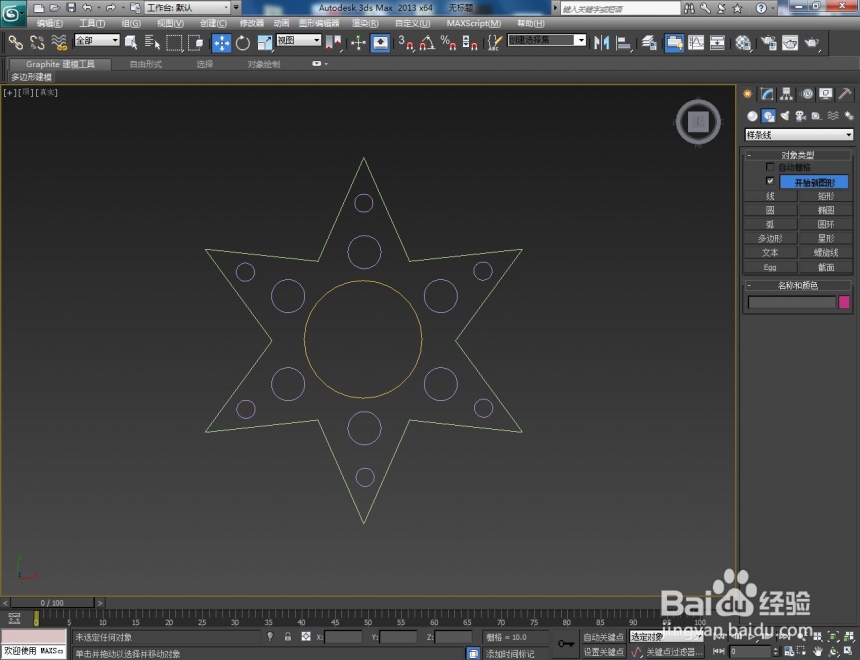Toggle selection lock padlock icon
Image resolution: width=860 pixels, height=660 pixels.
(288, 637)
